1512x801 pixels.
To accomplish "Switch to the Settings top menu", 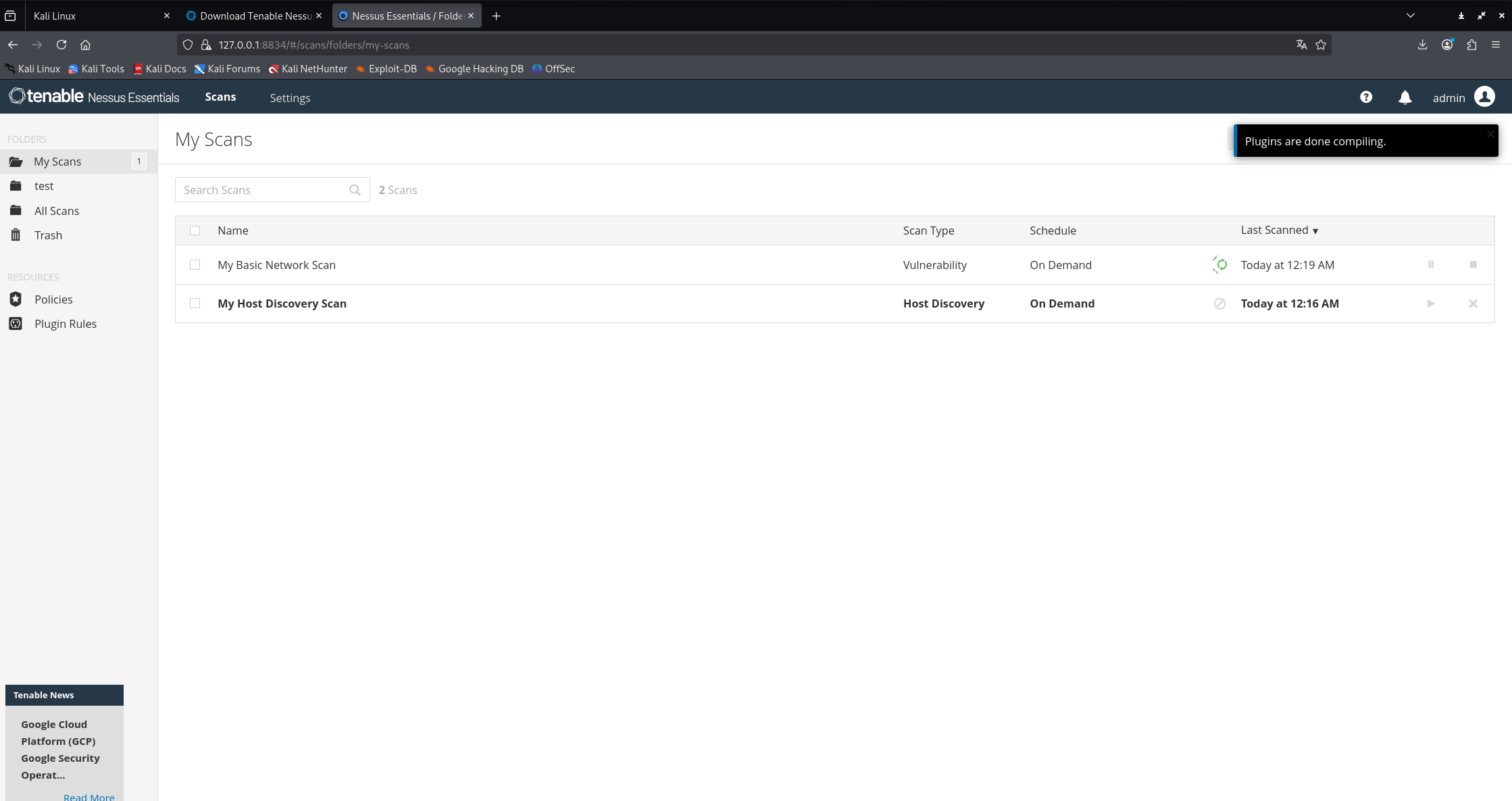I will click(x=290, y=98).
